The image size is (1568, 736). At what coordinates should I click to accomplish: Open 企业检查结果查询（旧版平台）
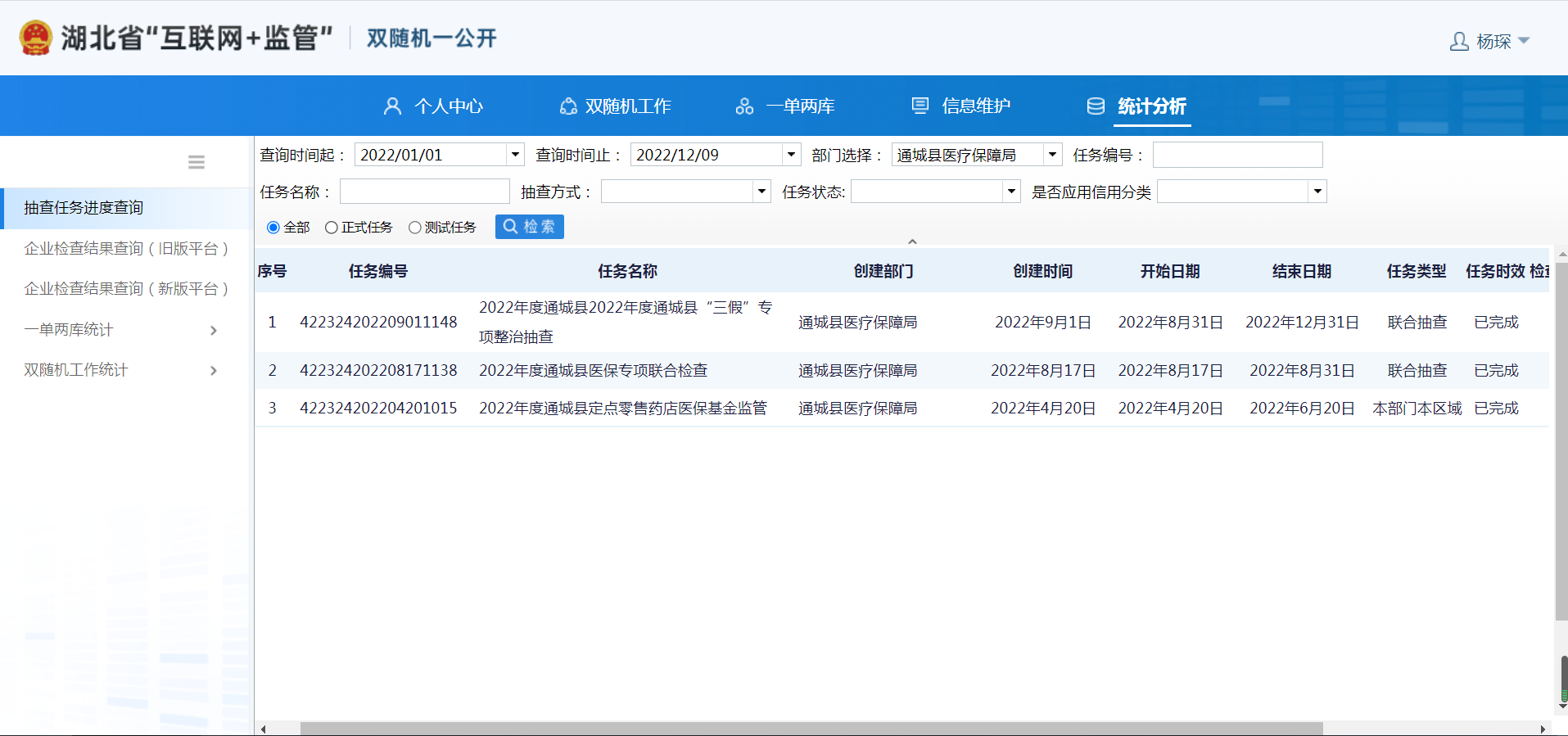[x=126, y=248]
